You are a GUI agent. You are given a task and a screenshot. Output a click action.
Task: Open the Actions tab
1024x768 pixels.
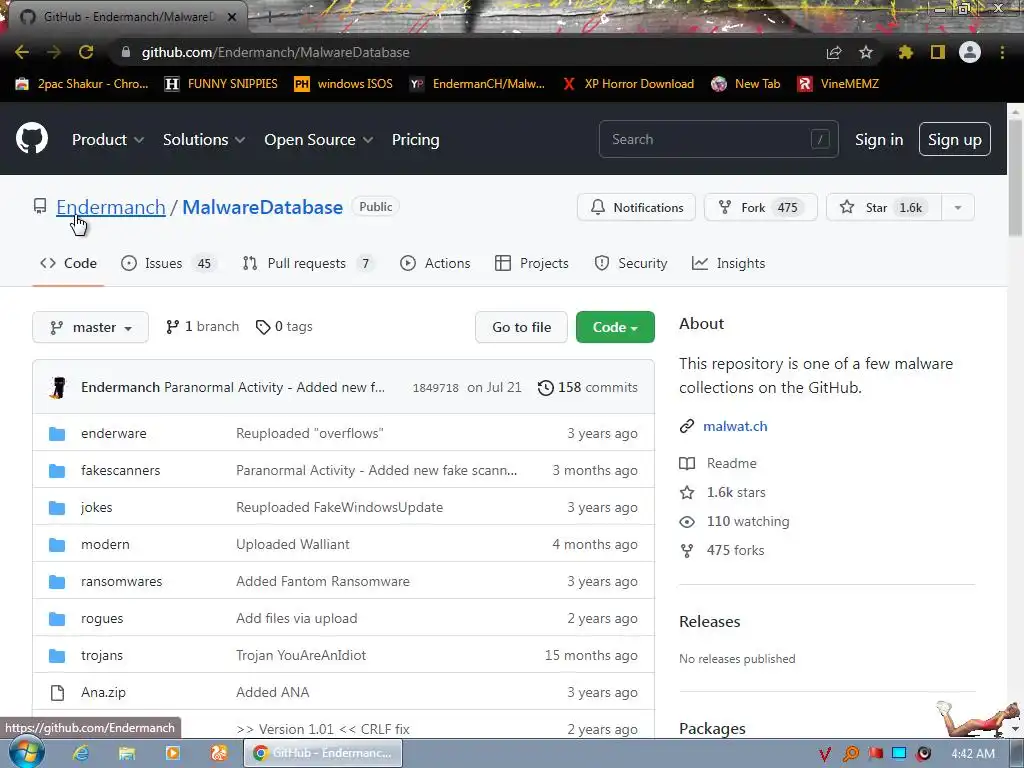click(x=435, y=263)
